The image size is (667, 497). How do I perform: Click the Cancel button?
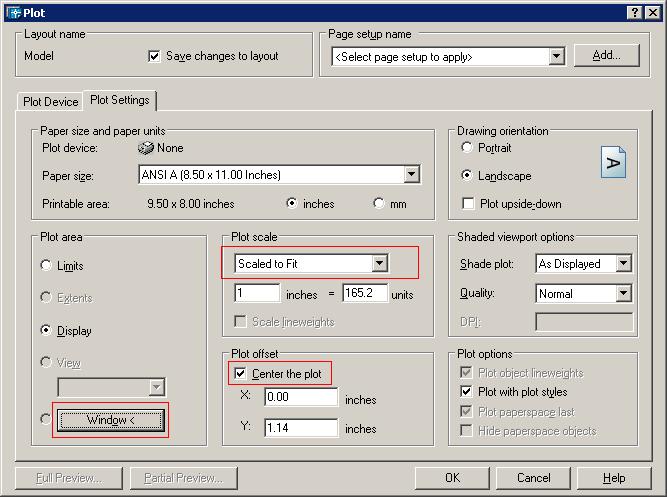[x=533, y=478]
